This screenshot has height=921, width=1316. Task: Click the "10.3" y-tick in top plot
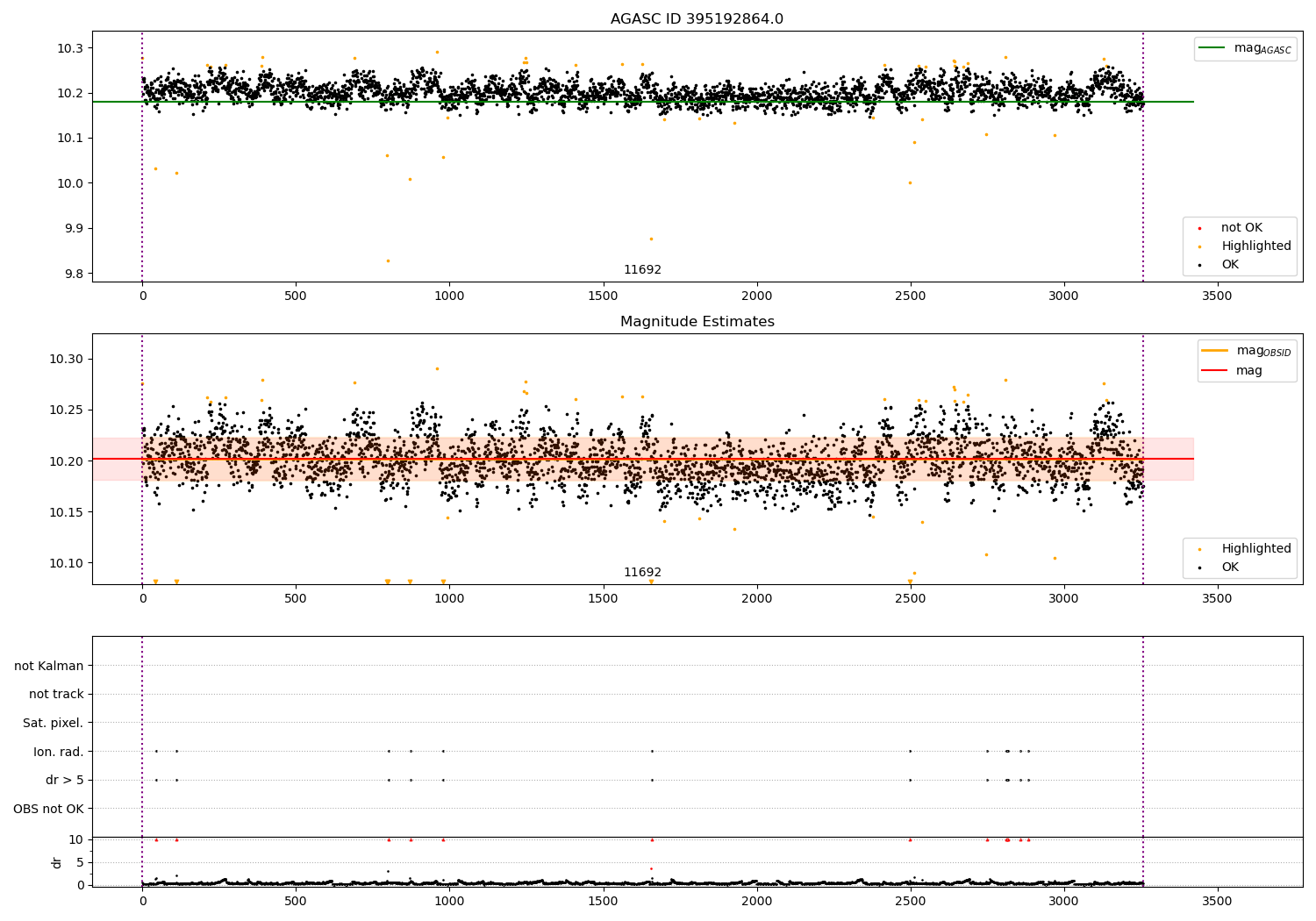click(70, 48)
